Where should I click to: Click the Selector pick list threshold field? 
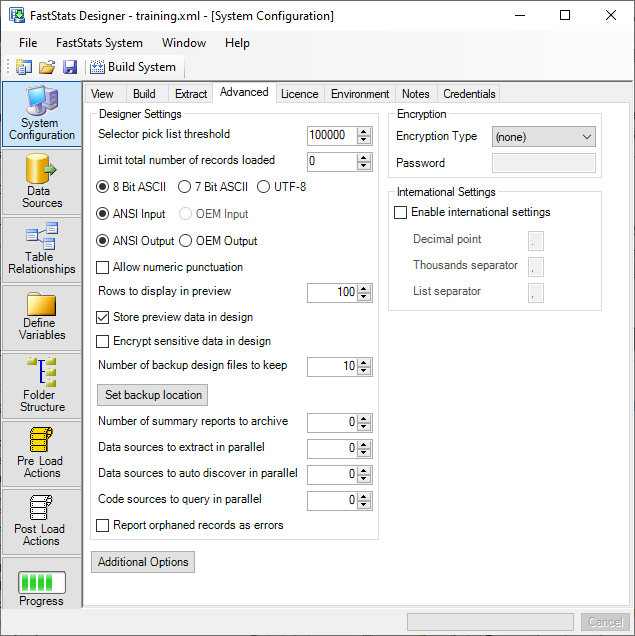point(333,135)
